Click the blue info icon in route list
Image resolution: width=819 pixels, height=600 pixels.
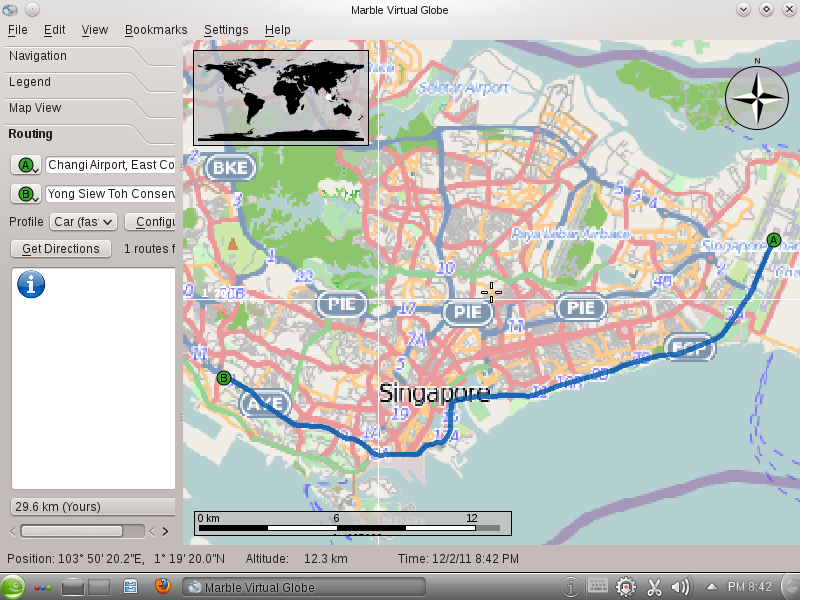(31, 284)
